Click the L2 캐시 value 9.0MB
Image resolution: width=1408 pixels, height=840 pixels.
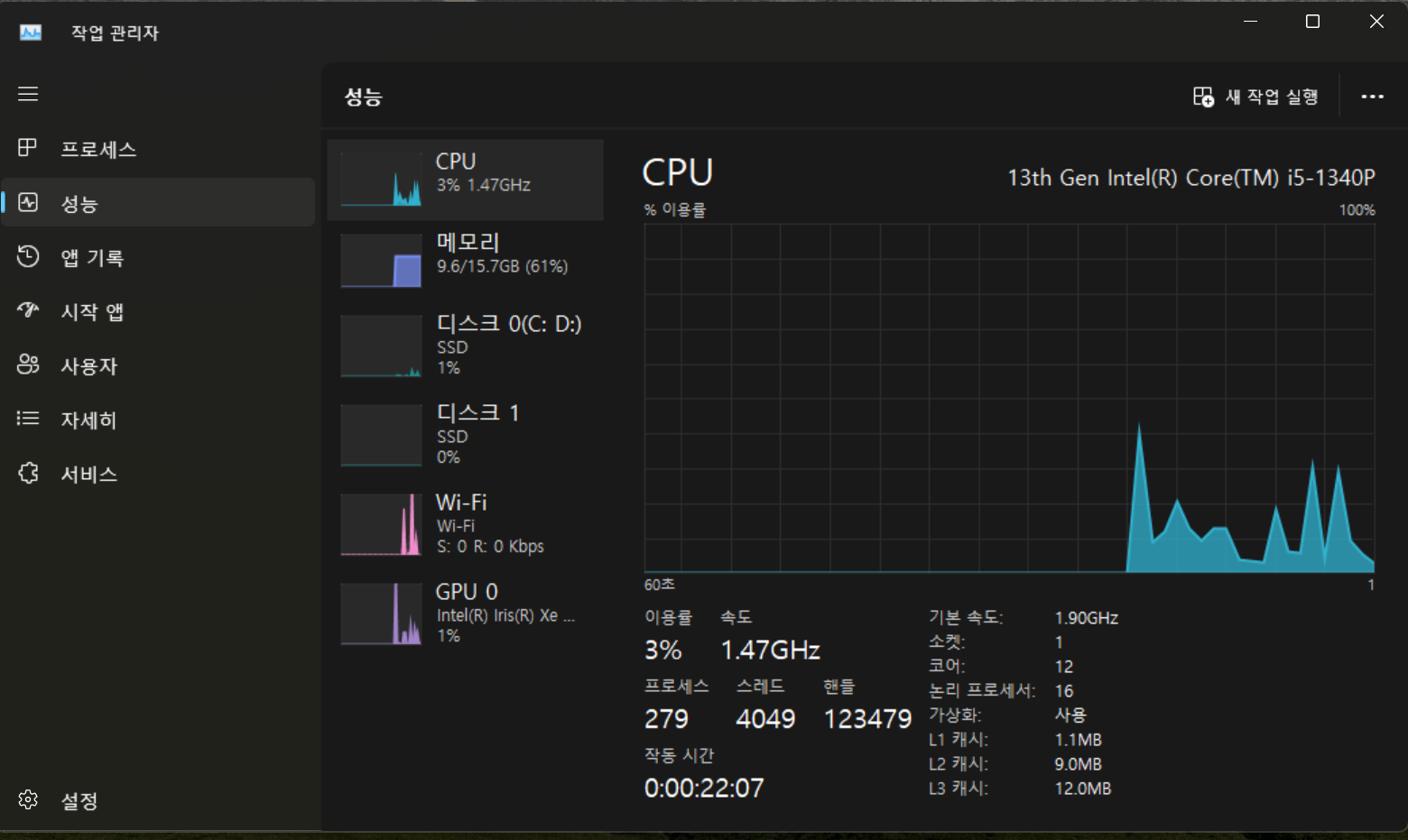[1079, 764]
